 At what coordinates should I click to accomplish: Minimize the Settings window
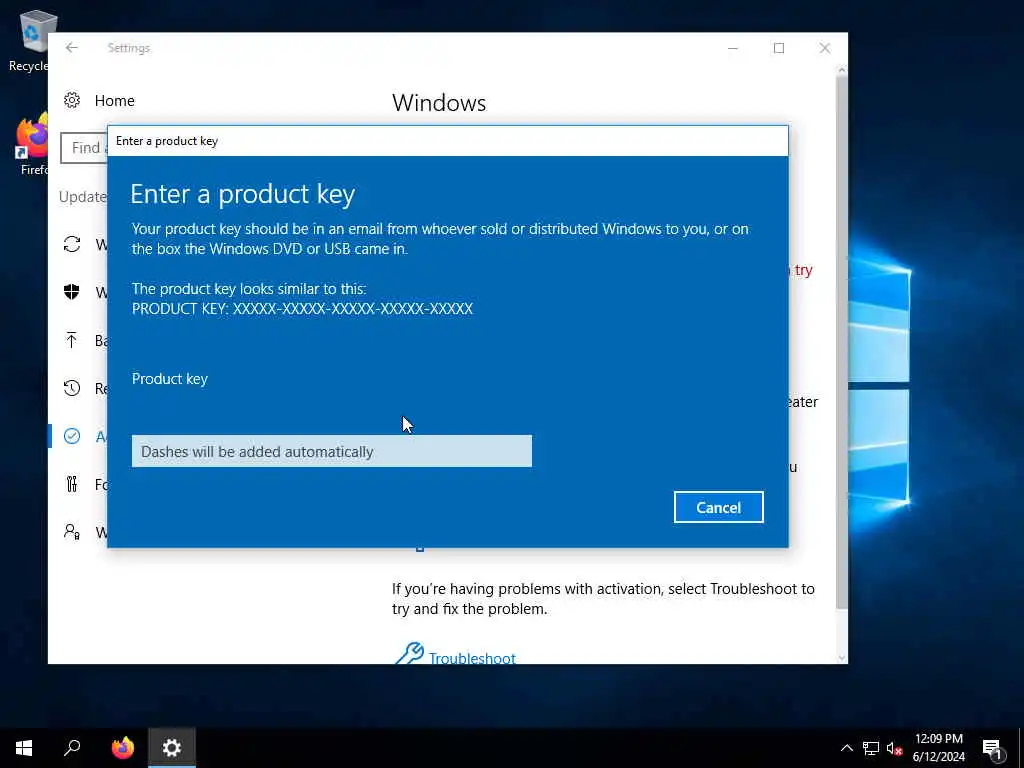pyautogui.click(x=733, y=48)
